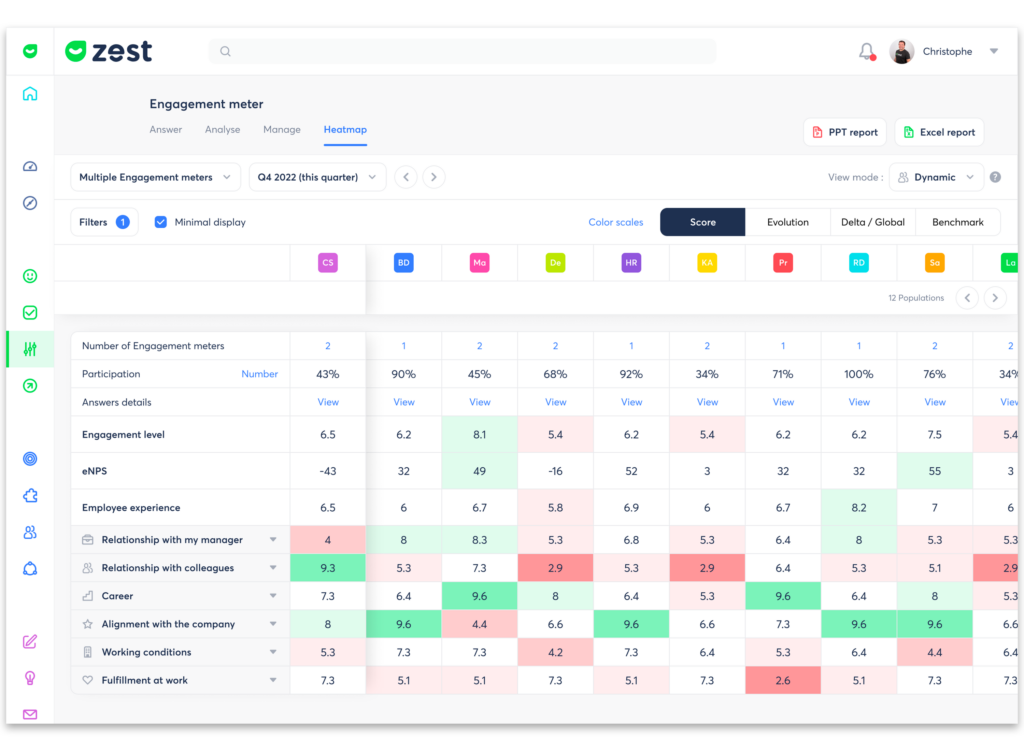Open the Manage tab
This screenshot has height=751, width=1024.
[281, 130]
